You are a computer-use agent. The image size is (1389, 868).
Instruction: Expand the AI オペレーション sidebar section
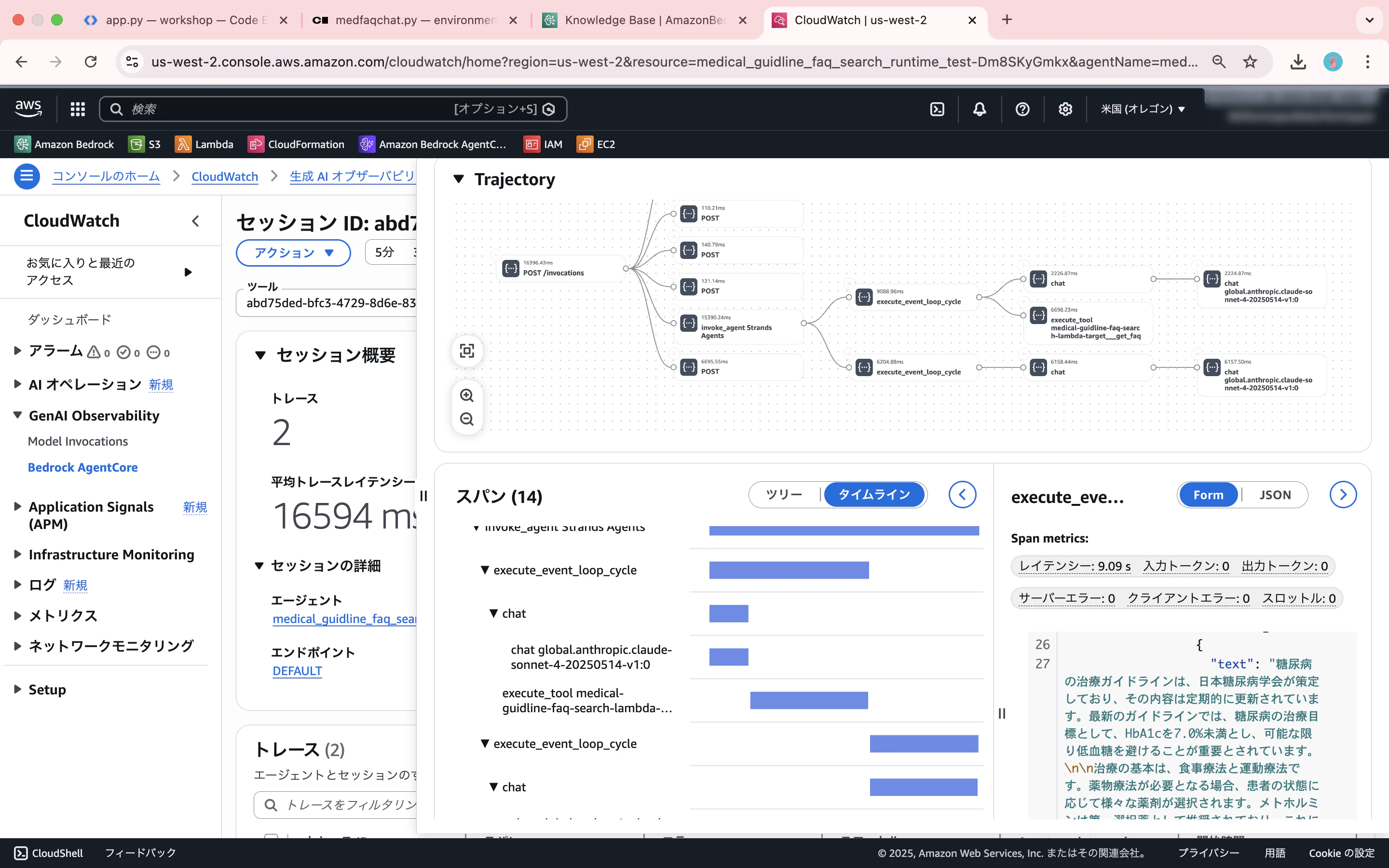click(x=17, y=384)
